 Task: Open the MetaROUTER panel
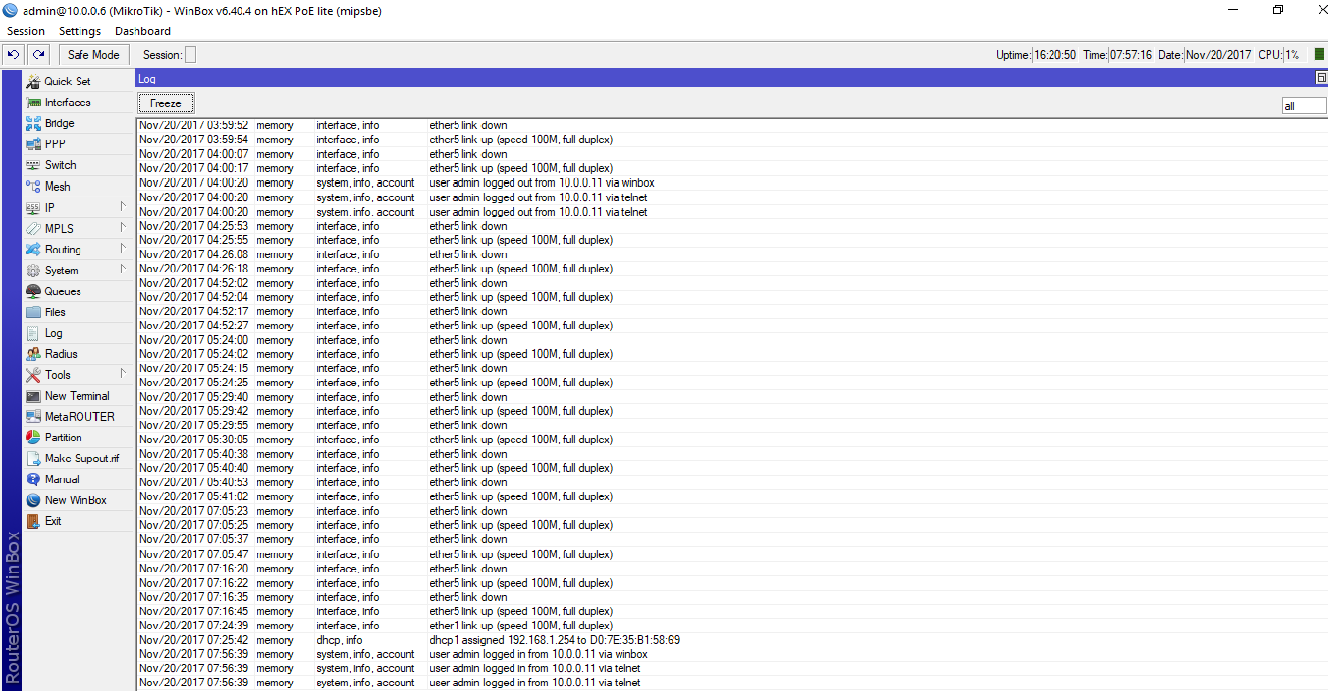[x=79, y=417]
